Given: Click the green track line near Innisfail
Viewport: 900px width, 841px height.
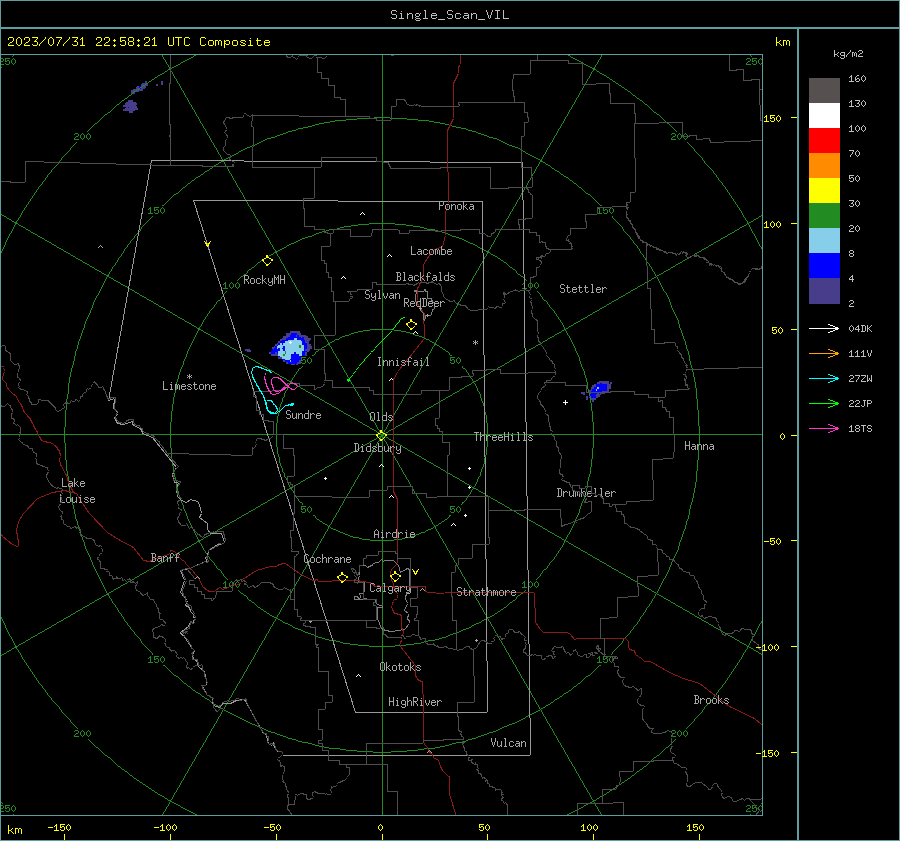Looking at the screenshot, I should (376, 348).
